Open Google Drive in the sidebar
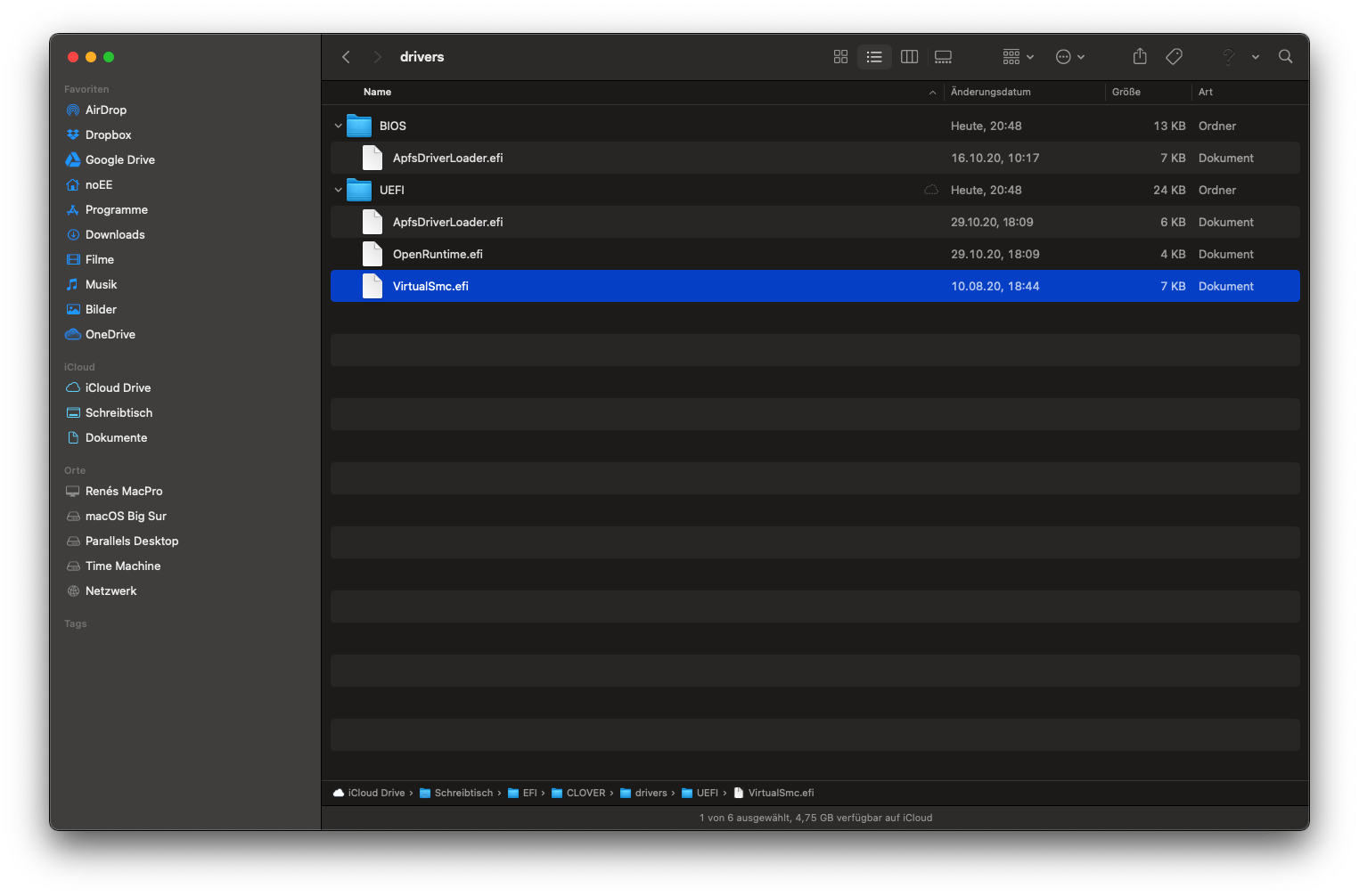 (120, 159)
